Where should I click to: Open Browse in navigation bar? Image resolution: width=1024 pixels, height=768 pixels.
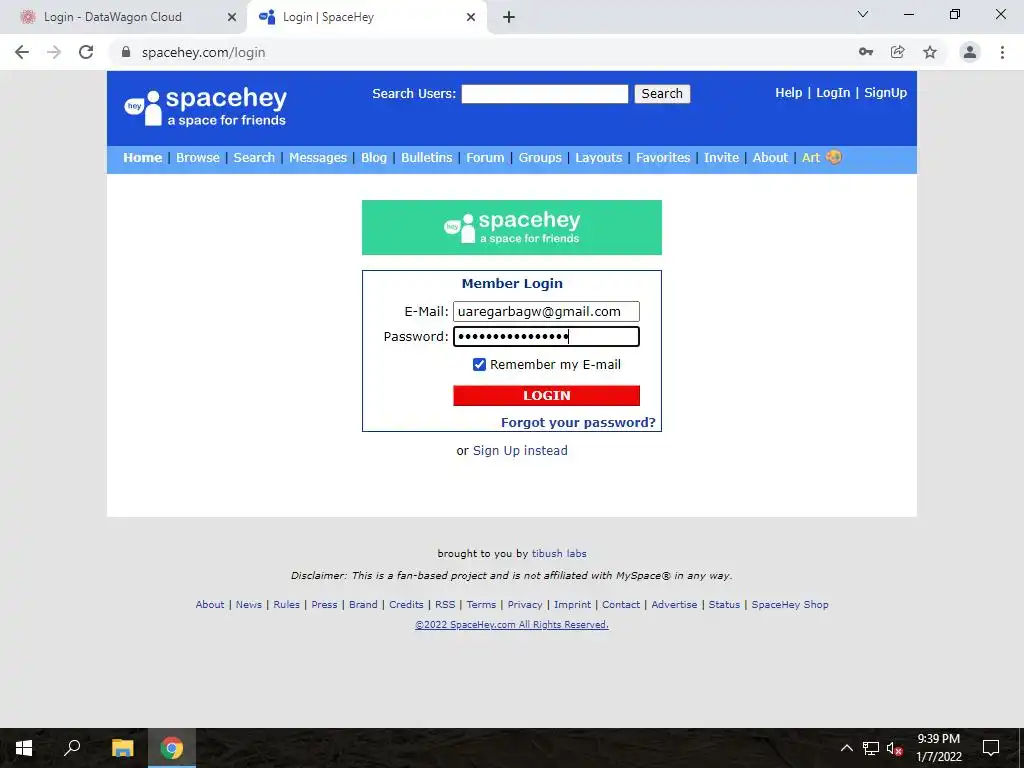[x=198, y=157]
